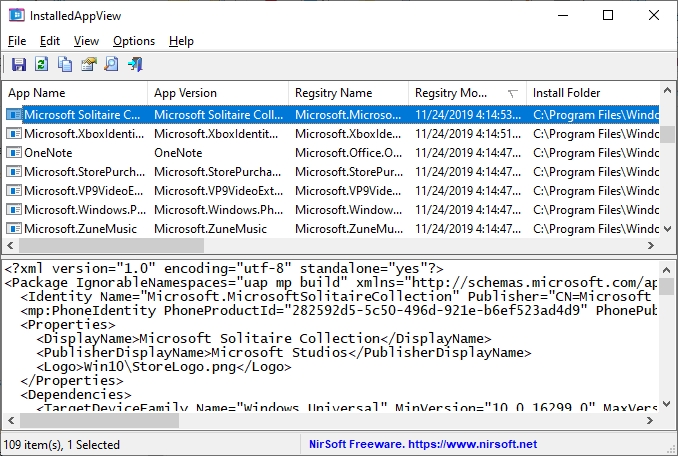Click the Copy Selected Items icon
Viewport: 678px width, 456px height.
[x=65, y=65]
